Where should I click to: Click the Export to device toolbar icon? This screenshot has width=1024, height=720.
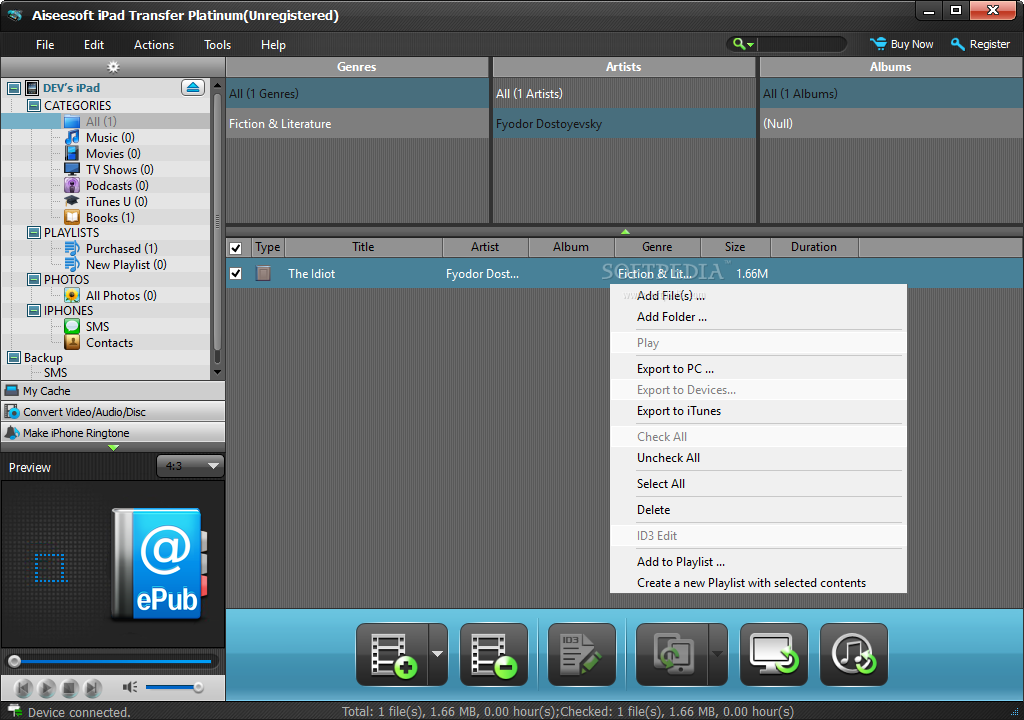click(x=672, y=655)
